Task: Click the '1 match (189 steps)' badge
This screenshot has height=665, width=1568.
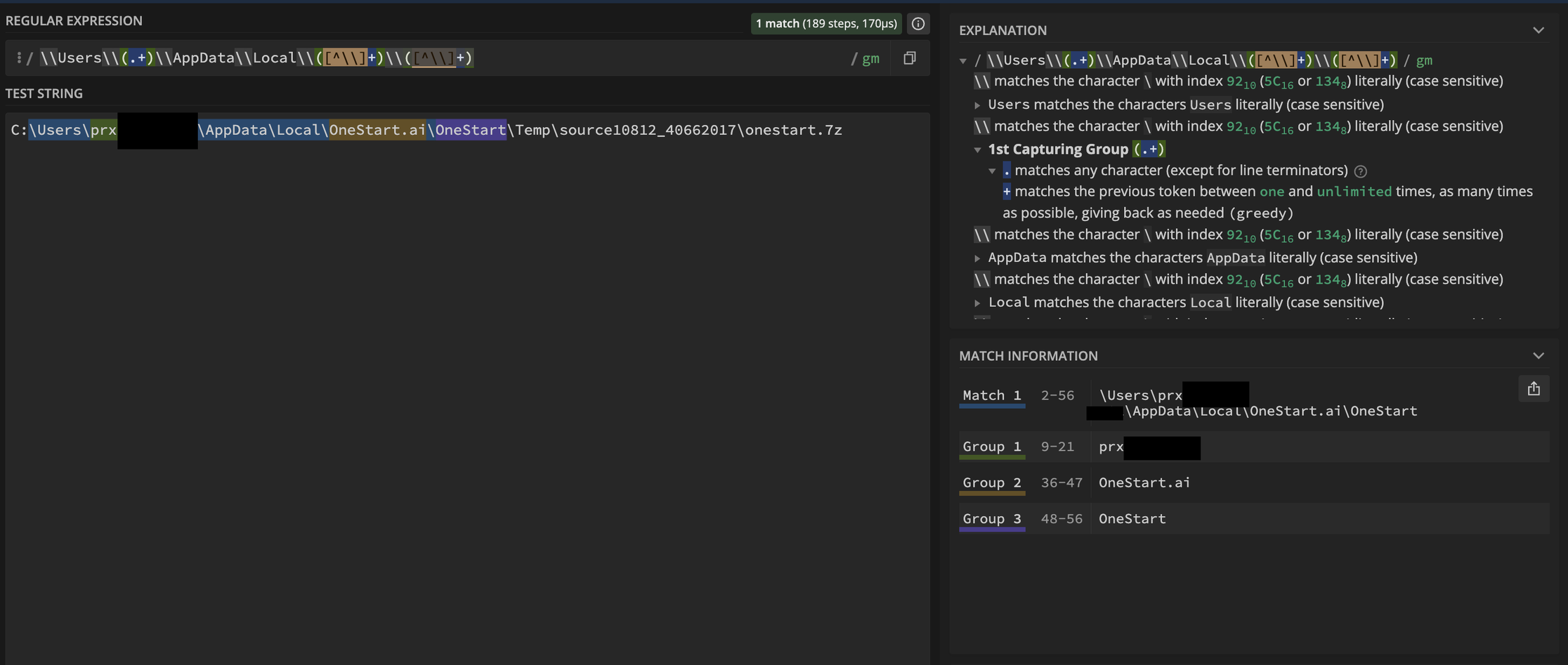Action: (826, 24)
